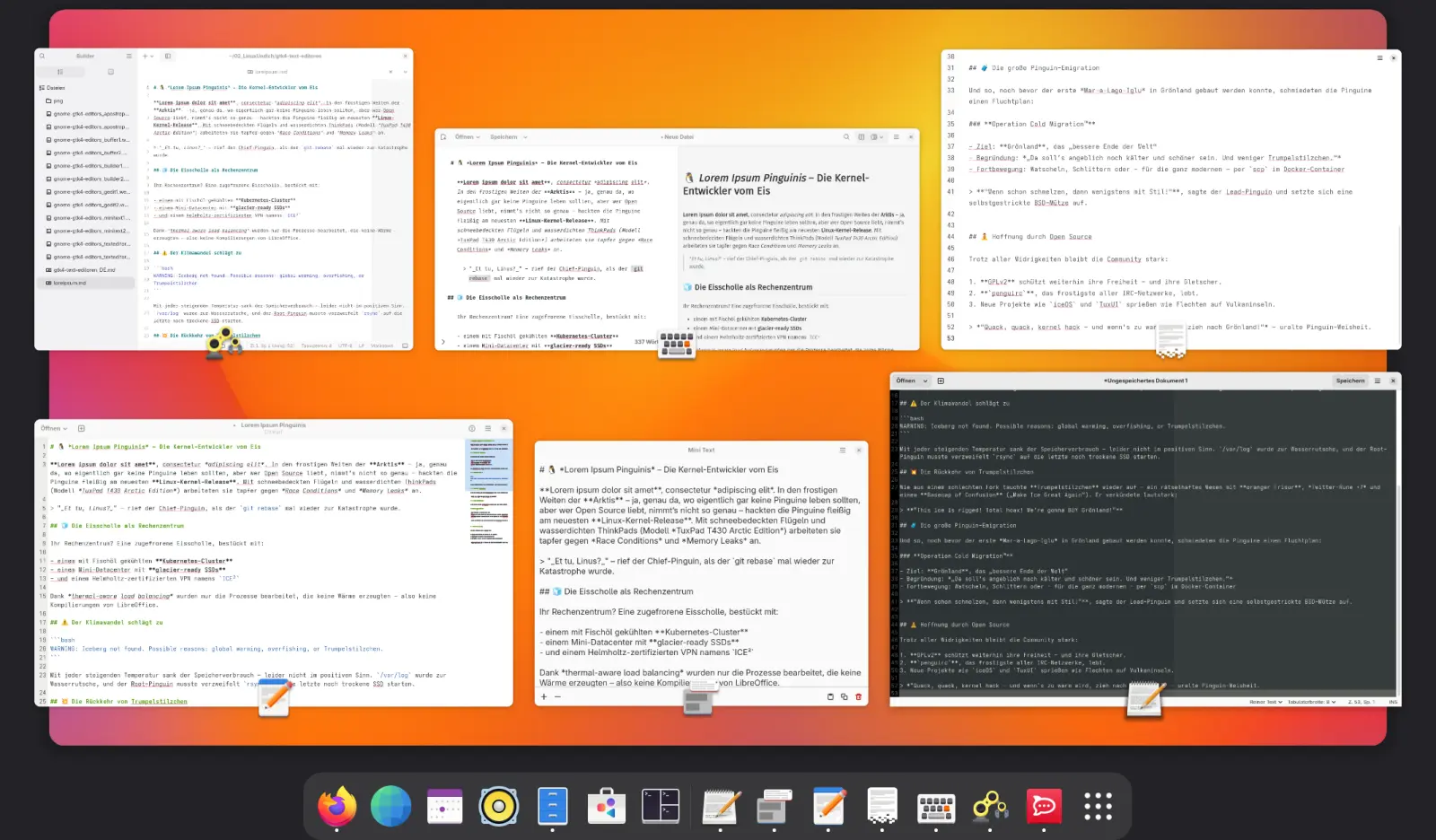Select the Mini Text window thumbnail
The width and height of the screenshot is (1436, 840).
pos(701,573)
